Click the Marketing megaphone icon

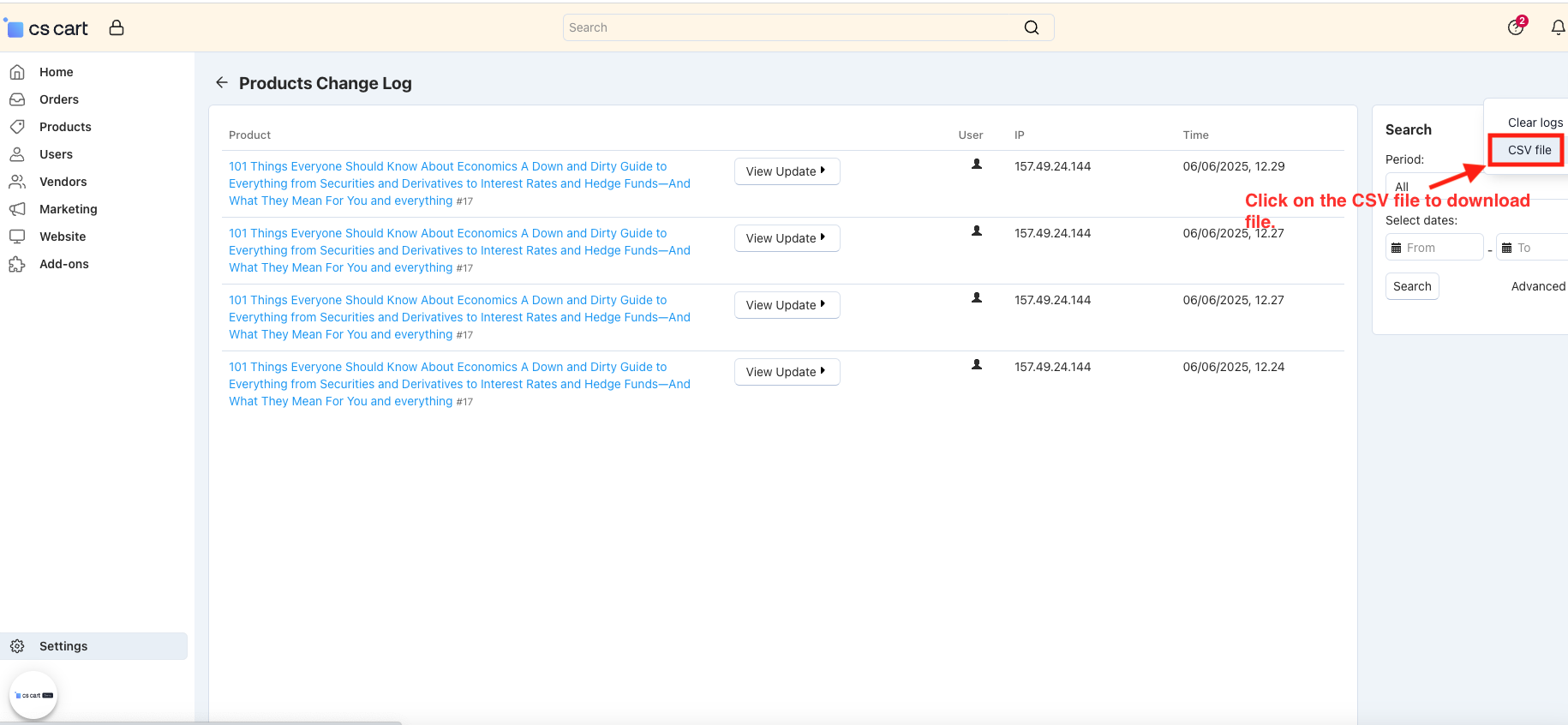pyautogui.click(x=17, y=209)
